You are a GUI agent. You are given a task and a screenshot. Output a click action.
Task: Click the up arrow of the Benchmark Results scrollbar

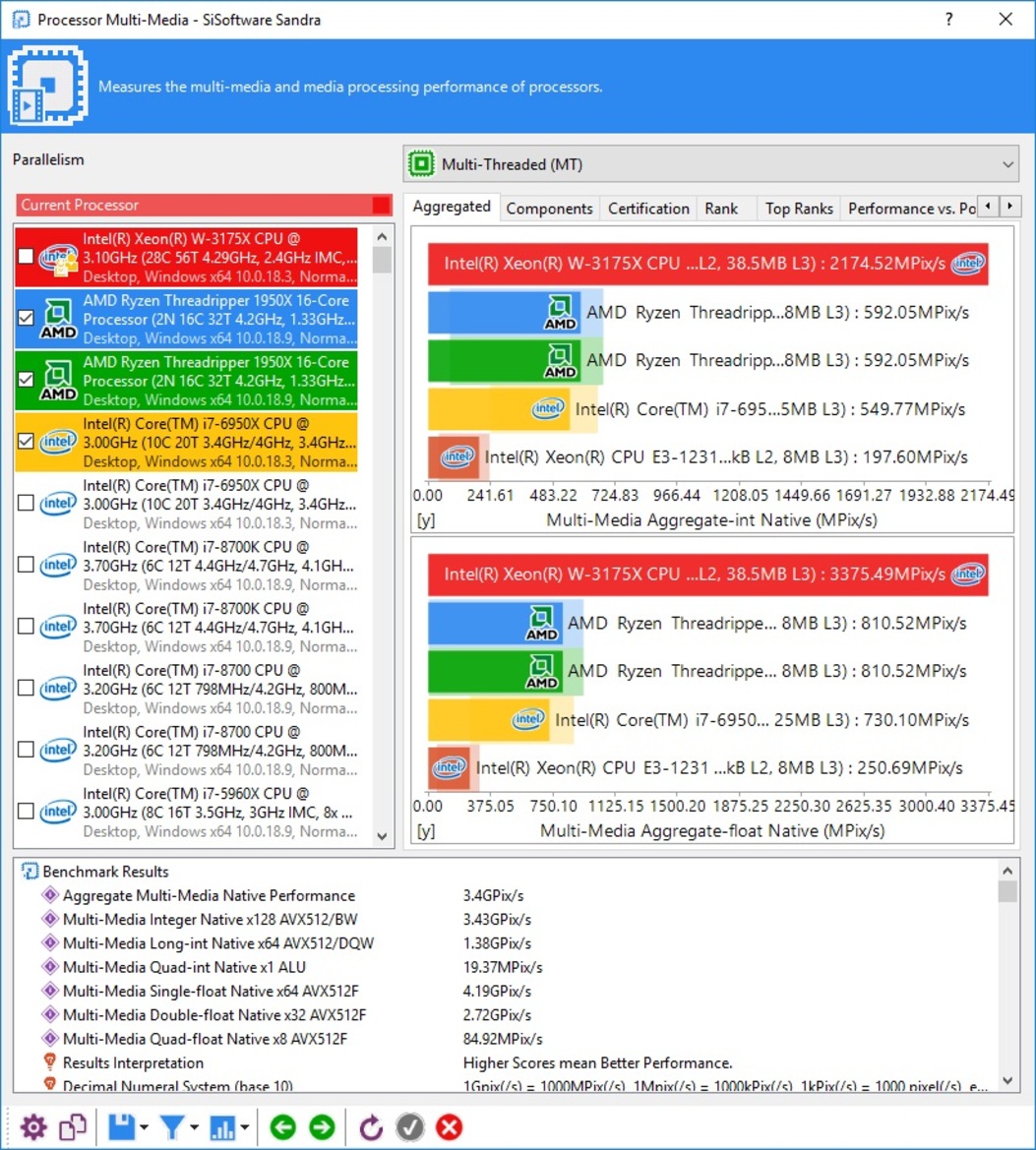click(x=1007, y=871)
